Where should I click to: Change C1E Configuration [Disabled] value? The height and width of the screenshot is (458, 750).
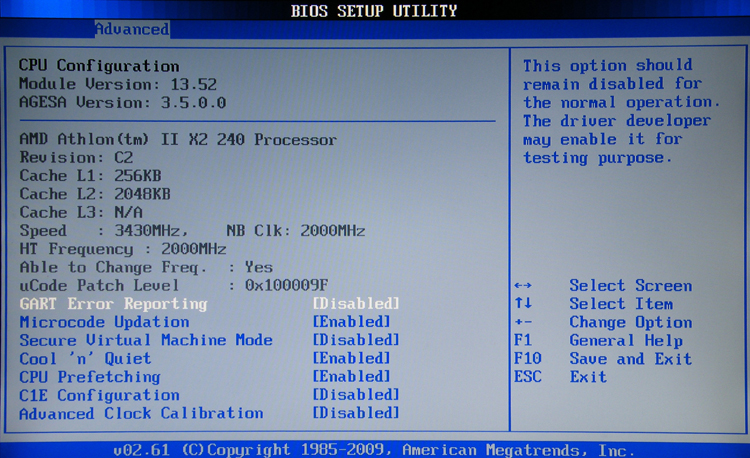coord(356,395)
